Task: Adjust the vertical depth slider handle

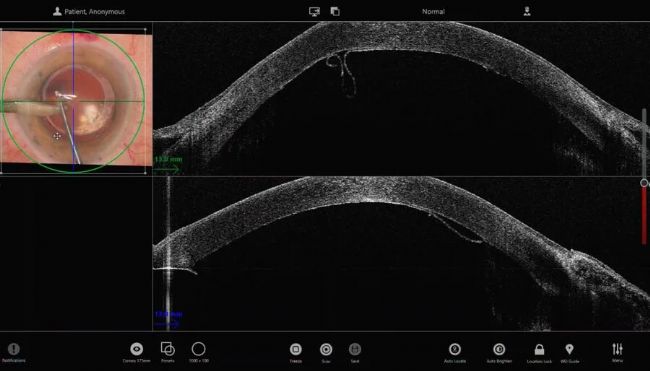Action: tap(644, 183)
